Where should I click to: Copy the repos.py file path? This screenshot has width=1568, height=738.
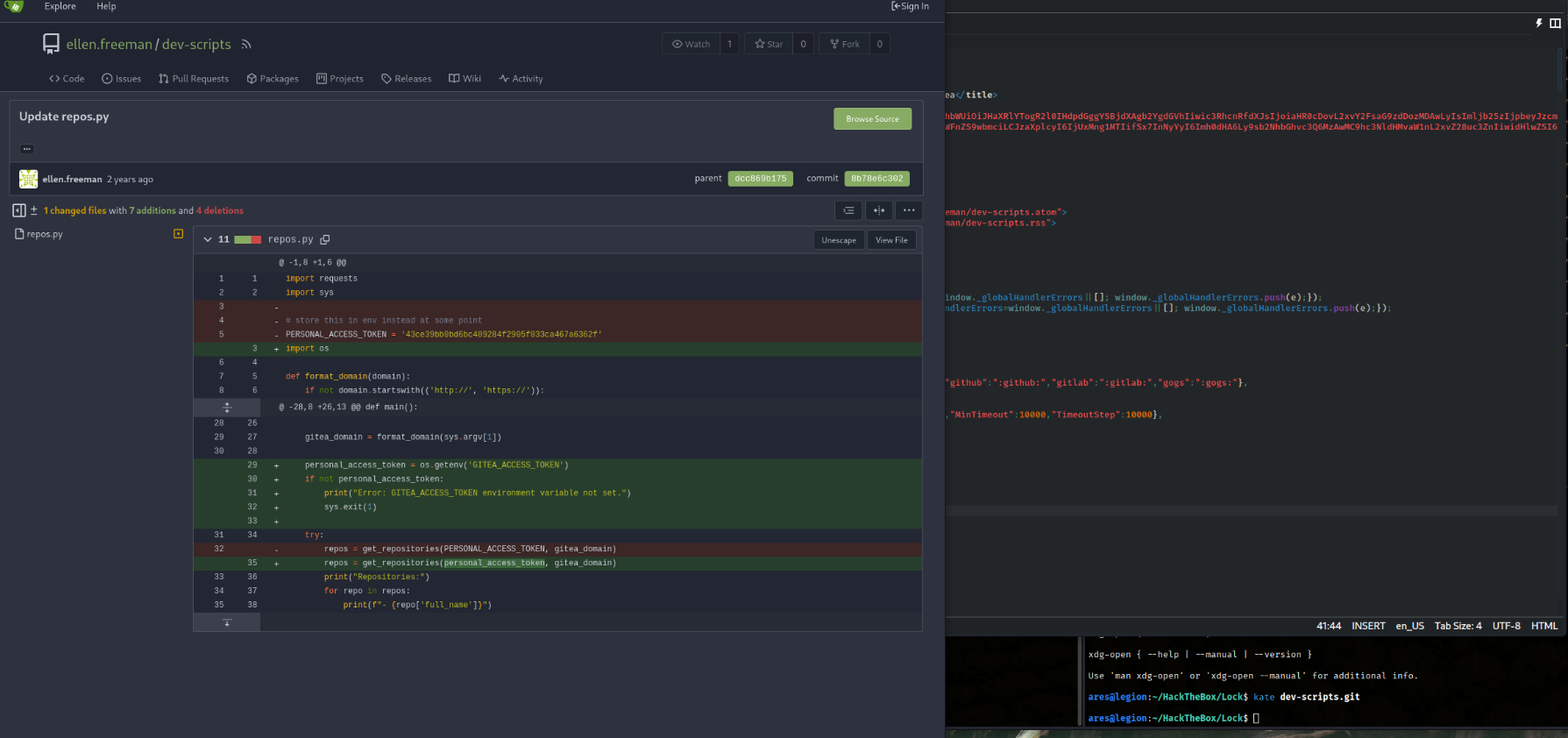[x=325, y=239]
